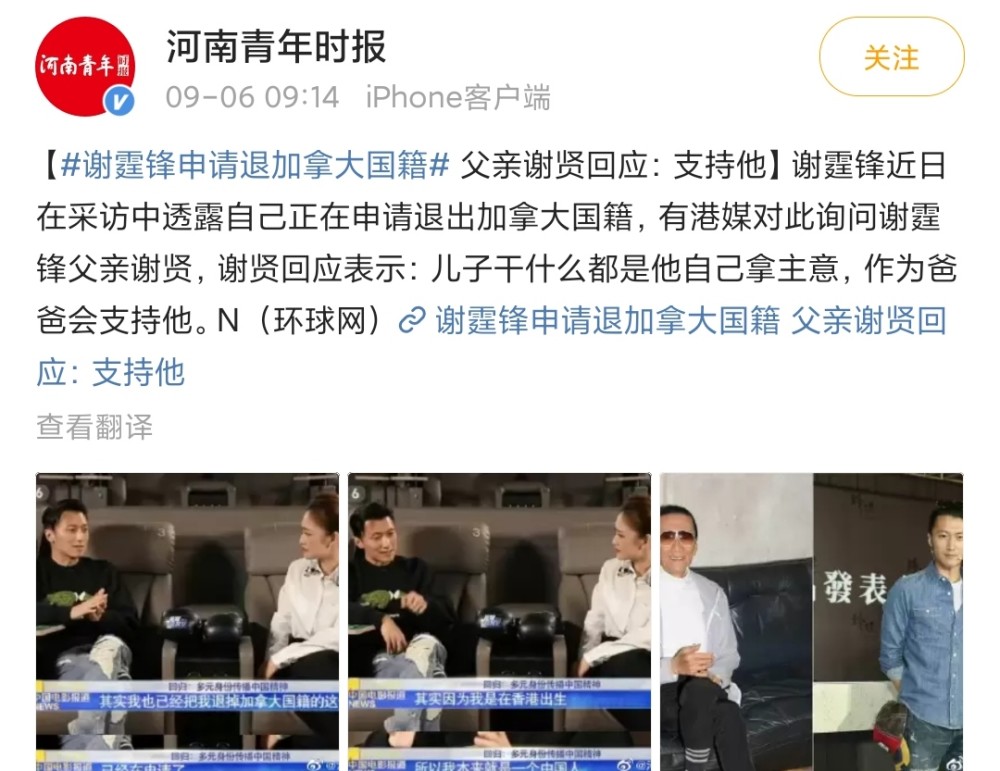Open third photo of man in sunglasses
1000x771 pixels.
pos(811,622)
